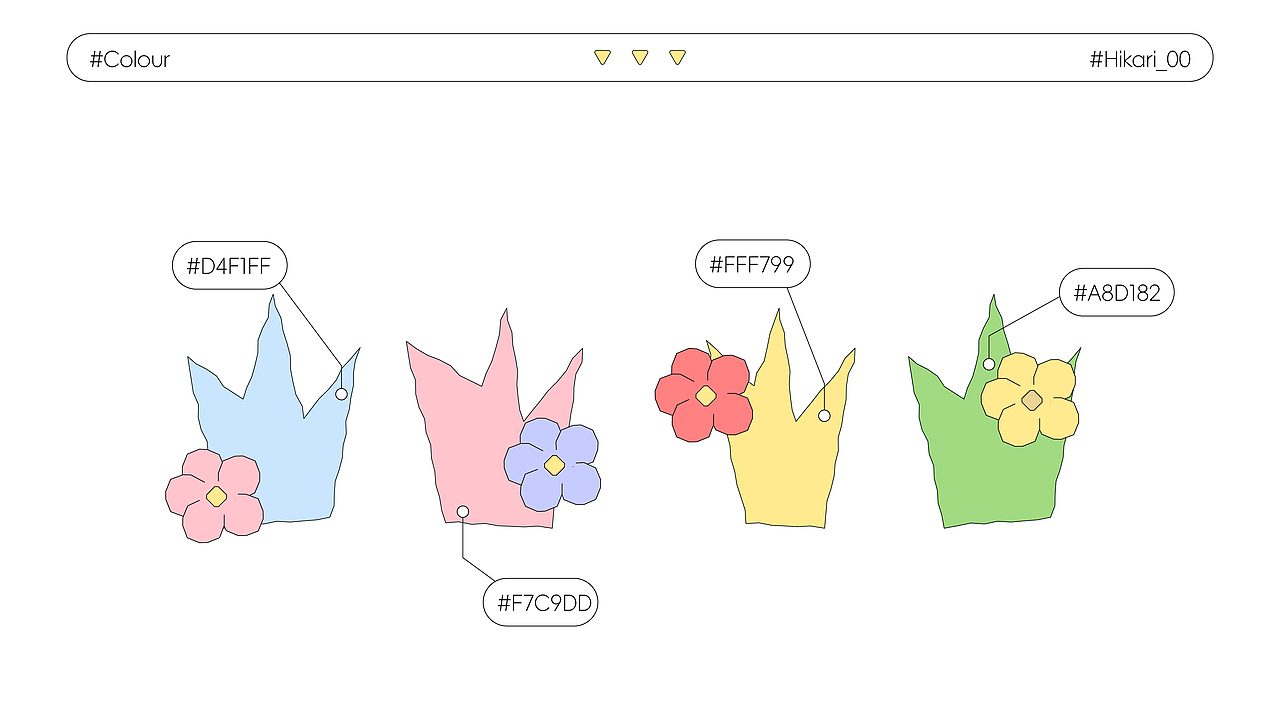
Task: Click the #FFF799 color label
Action: (x=752, y=264)
